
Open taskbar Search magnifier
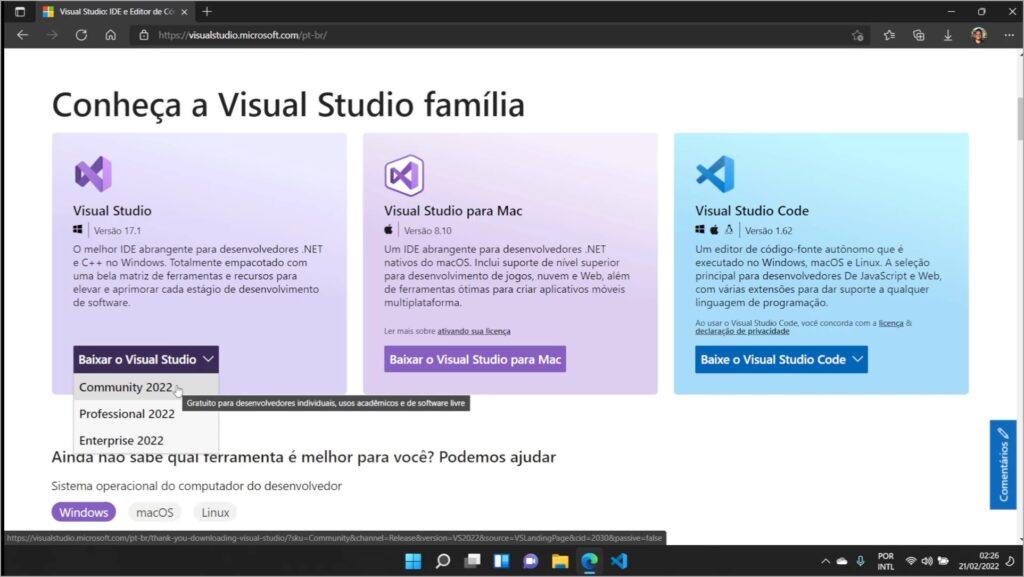443,561
